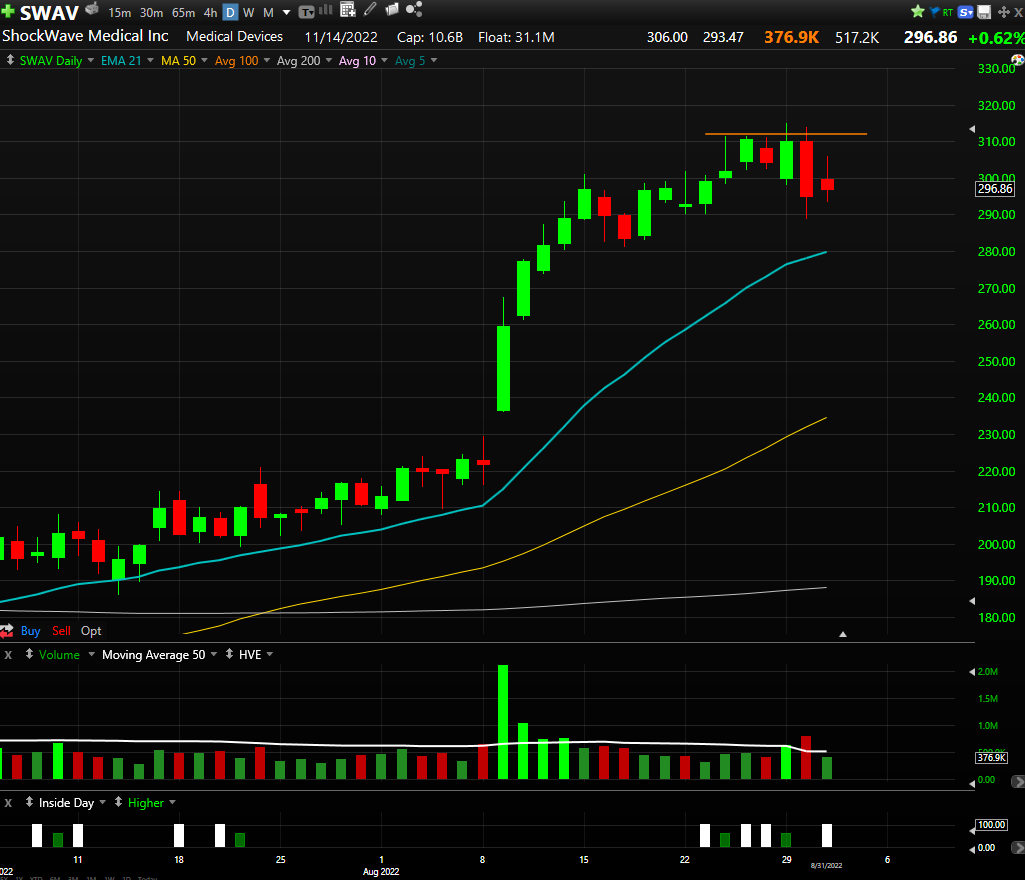Open the color palette icon

1018,60
